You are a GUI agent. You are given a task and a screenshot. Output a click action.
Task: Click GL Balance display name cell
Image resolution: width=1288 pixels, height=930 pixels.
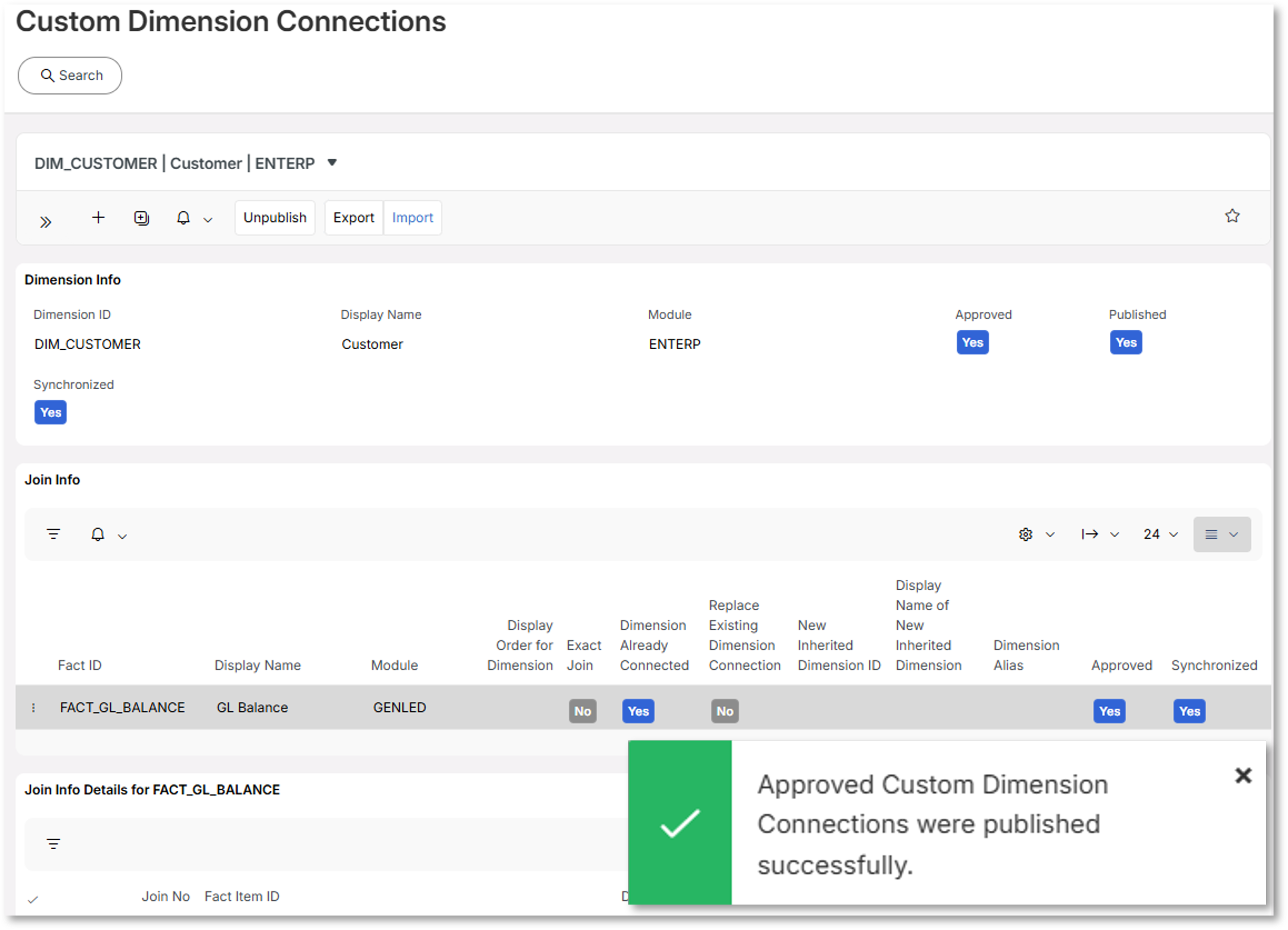point(252,707)
